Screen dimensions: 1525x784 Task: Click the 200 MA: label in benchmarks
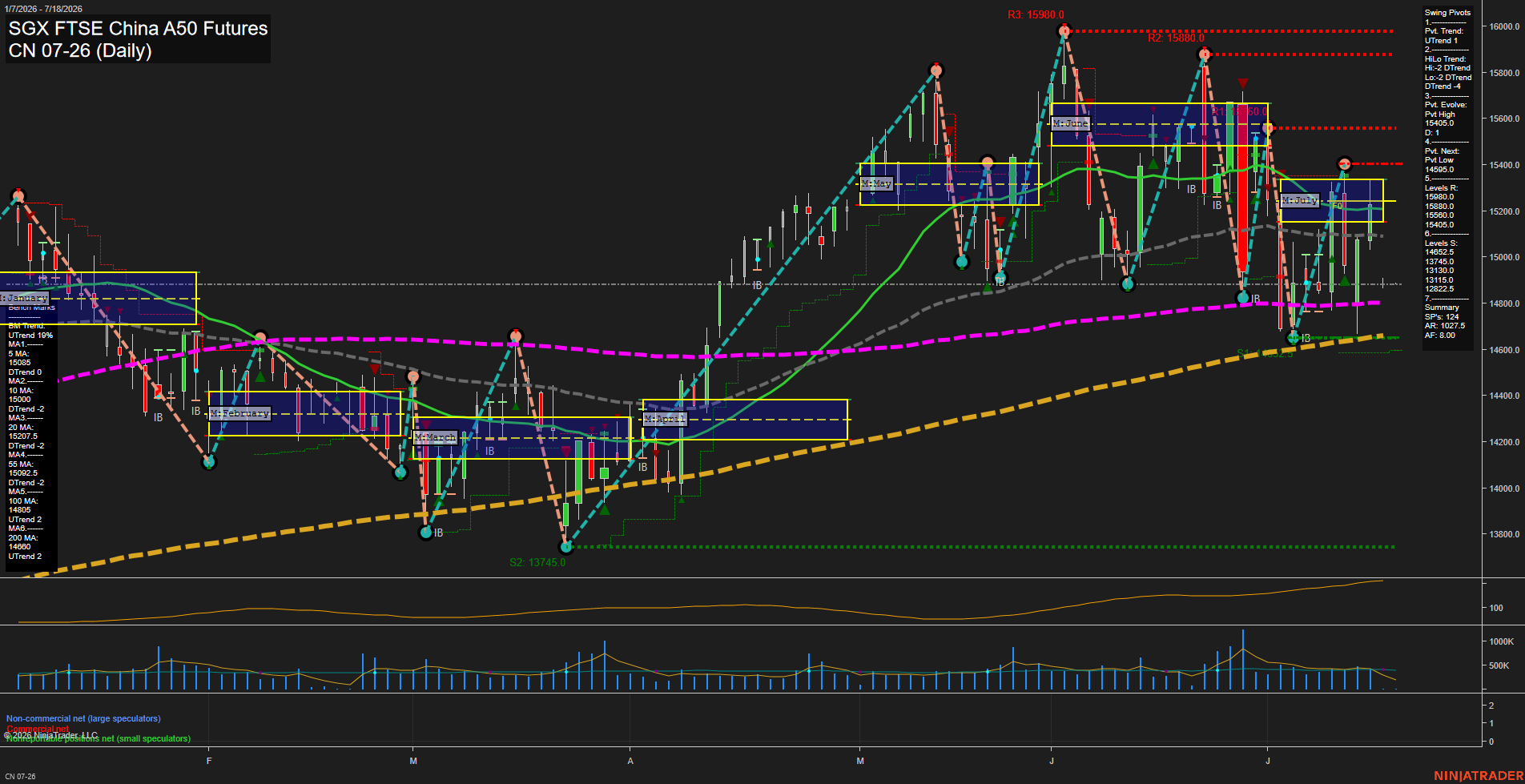click(22, 538)
